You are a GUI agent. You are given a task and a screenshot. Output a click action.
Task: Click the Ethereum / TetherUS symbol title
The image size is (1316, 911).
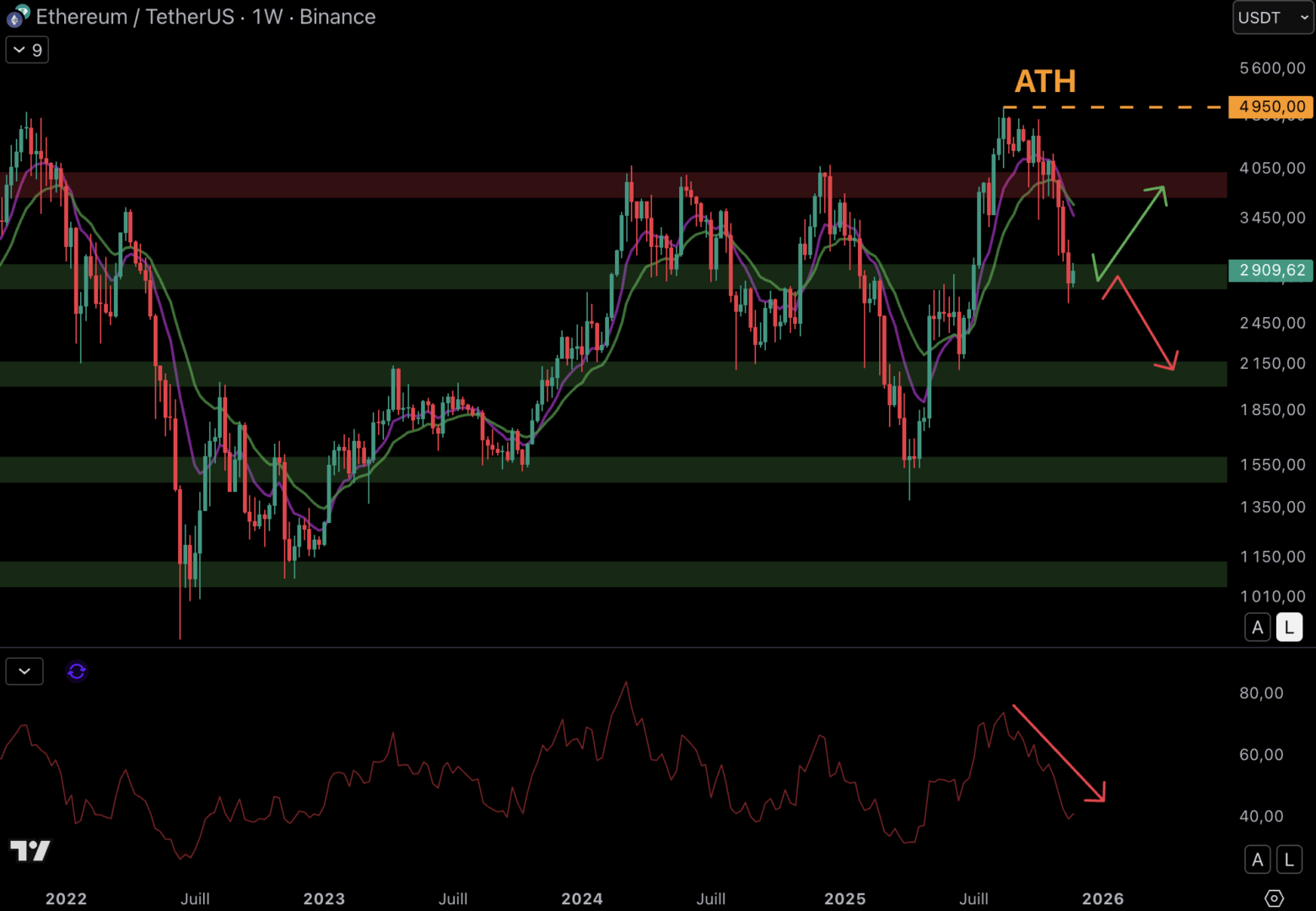pyautogui.click(x=135, y=17)
